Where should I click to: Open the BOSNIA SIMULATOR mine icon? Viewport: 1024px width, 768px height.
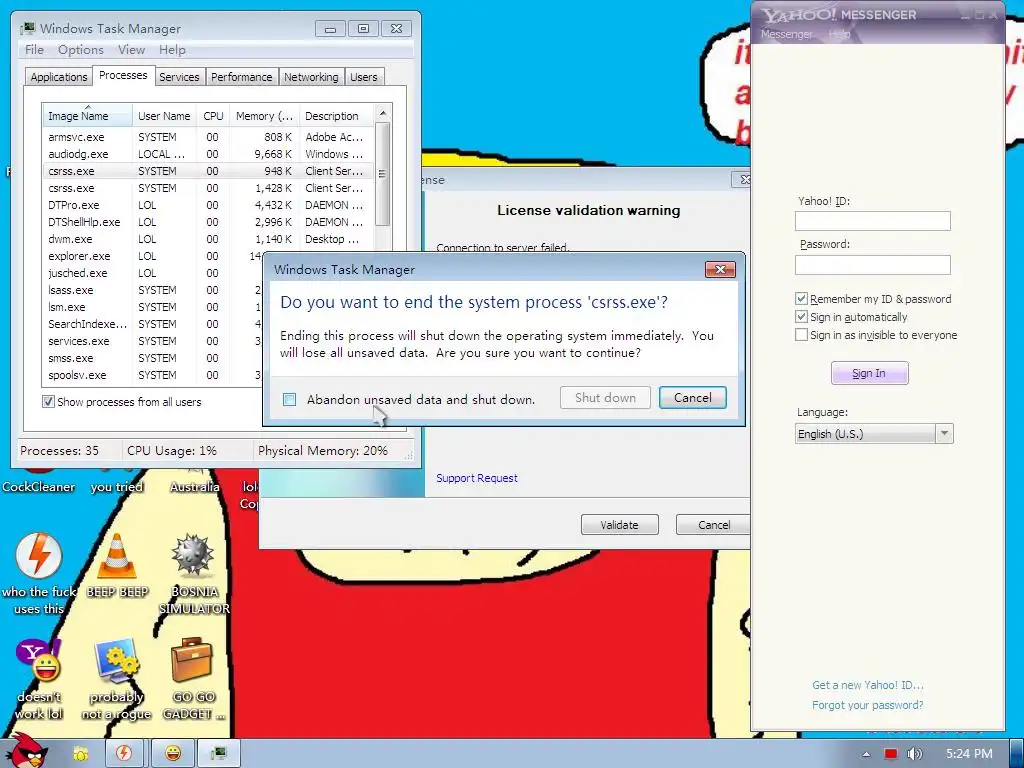(193, 556)
